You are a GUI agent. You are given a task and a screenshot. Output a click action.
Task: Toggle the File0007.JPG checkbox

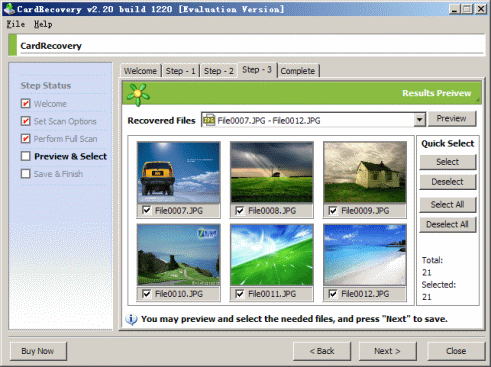146,210
